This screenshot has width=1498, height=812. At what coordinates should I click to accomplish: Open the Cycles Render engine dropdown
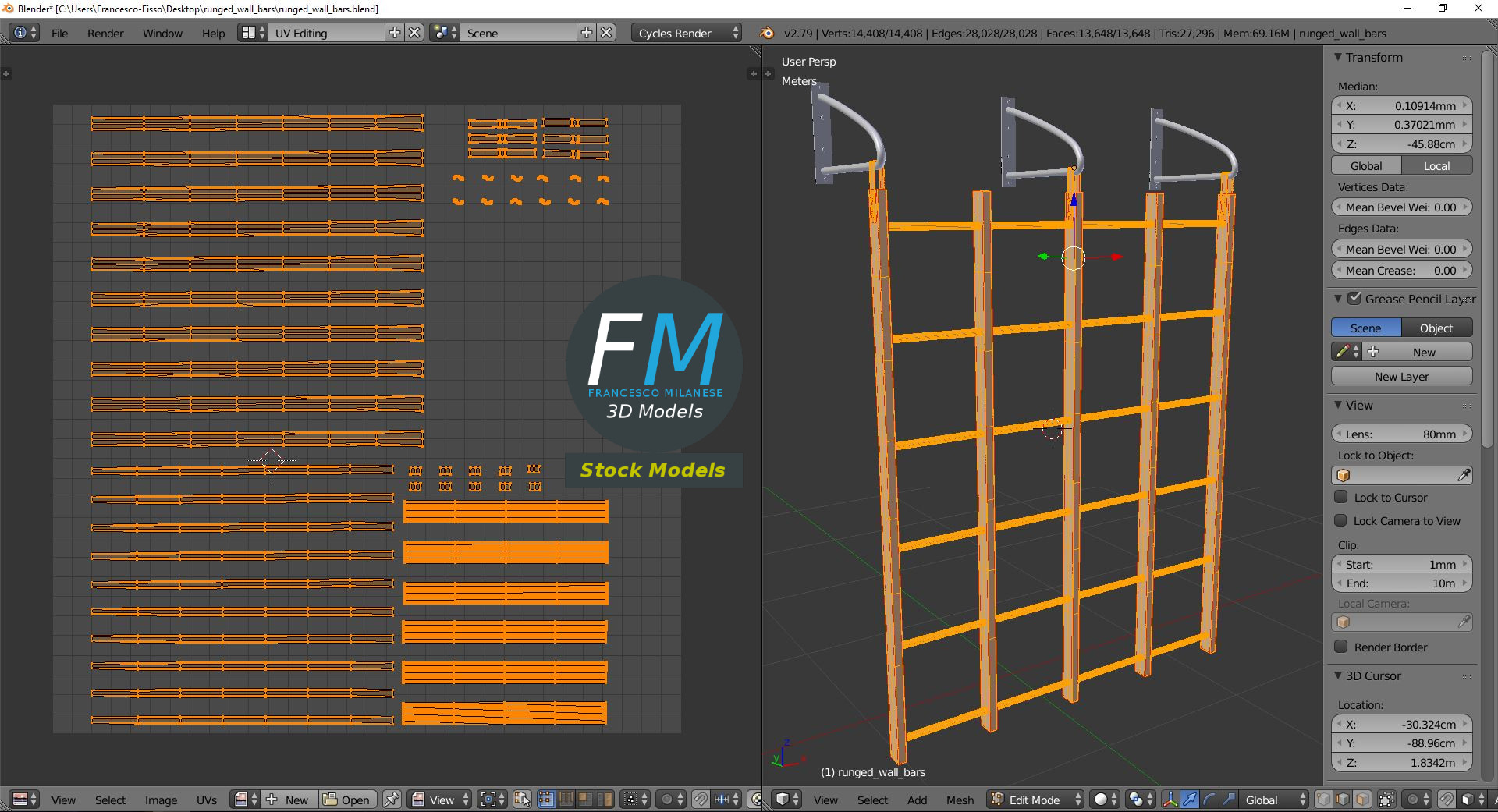tap(687, 33)
